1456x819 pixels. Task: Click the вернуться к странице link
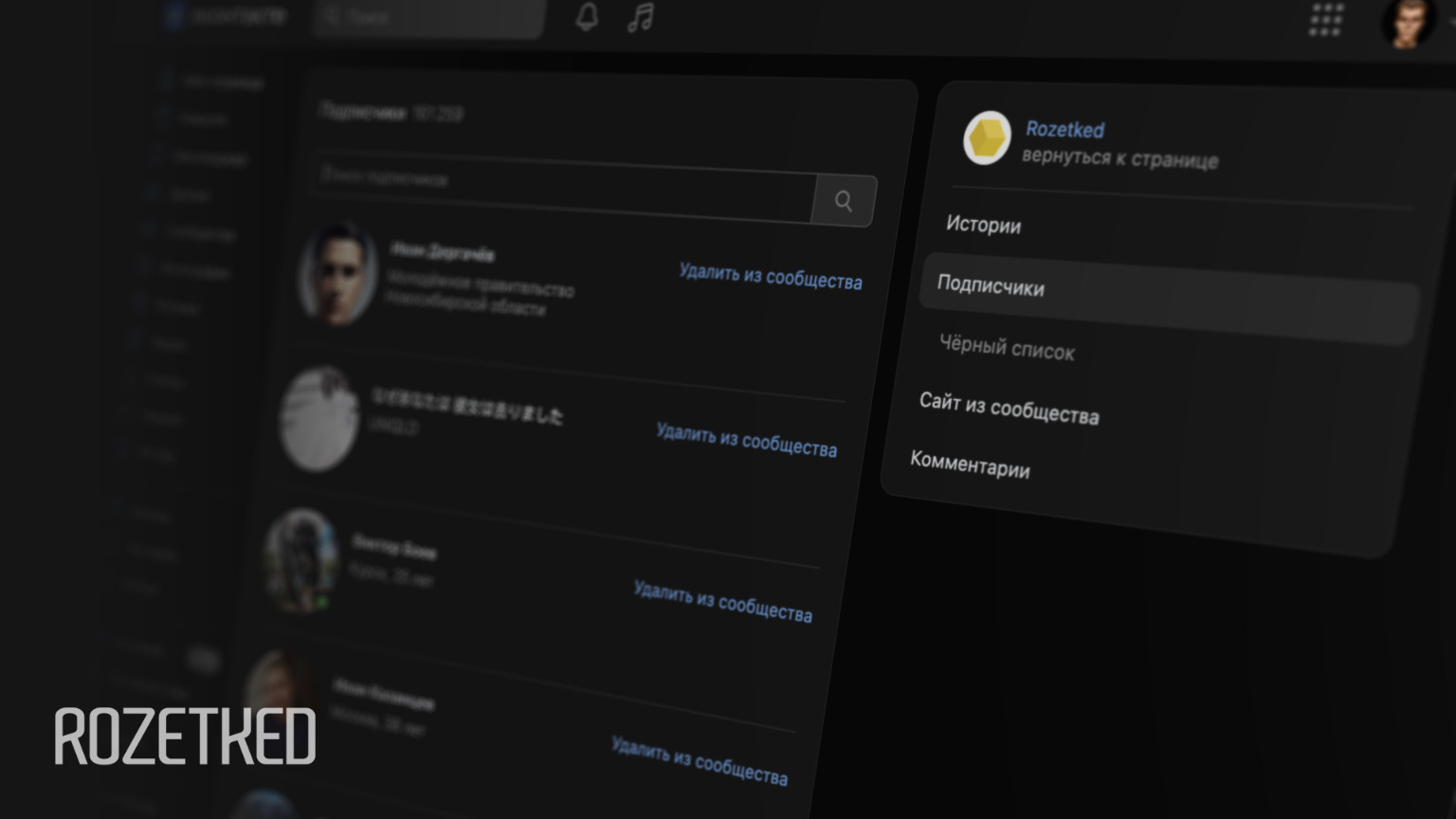[x=1119, y=158]
